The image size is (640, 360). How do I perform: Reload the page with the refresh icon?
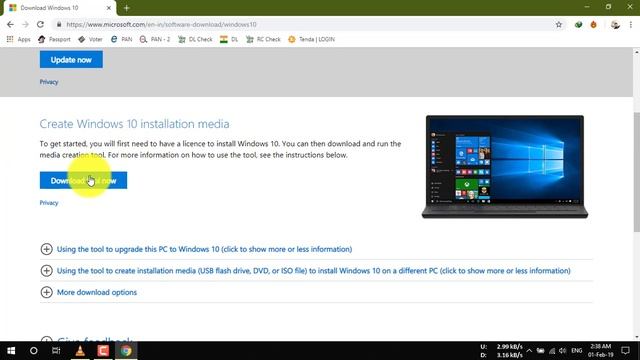coord(40,24)
